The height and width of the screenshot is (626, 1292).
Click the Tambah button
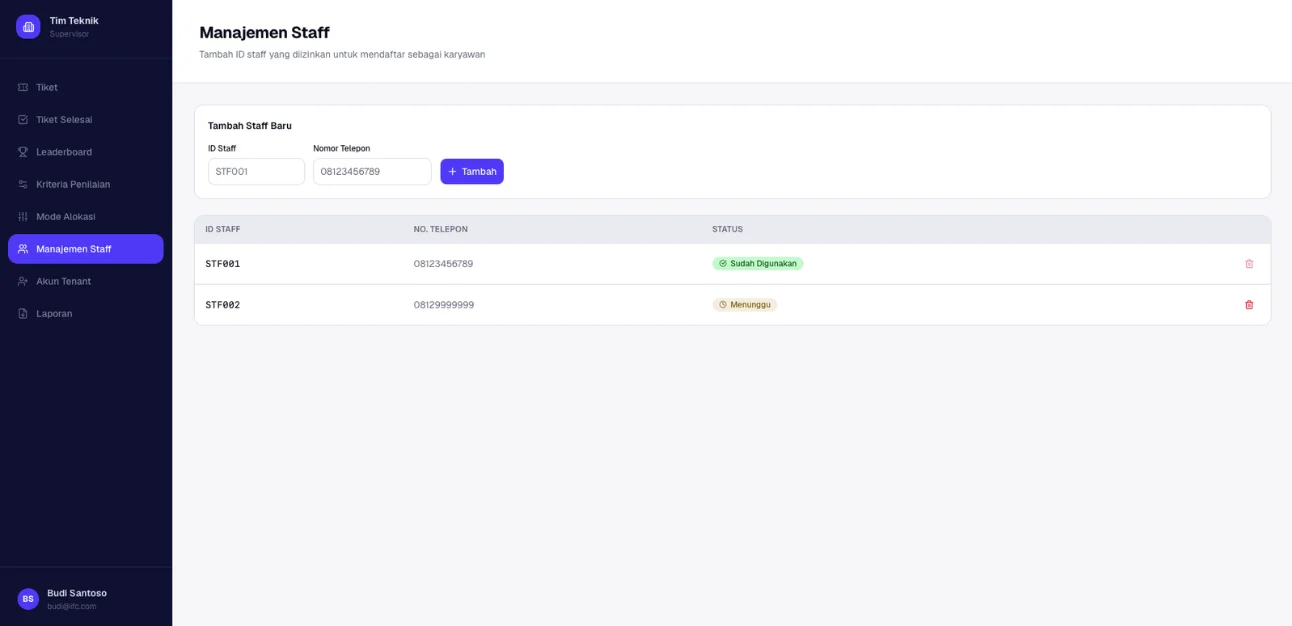tap(472, 172)
